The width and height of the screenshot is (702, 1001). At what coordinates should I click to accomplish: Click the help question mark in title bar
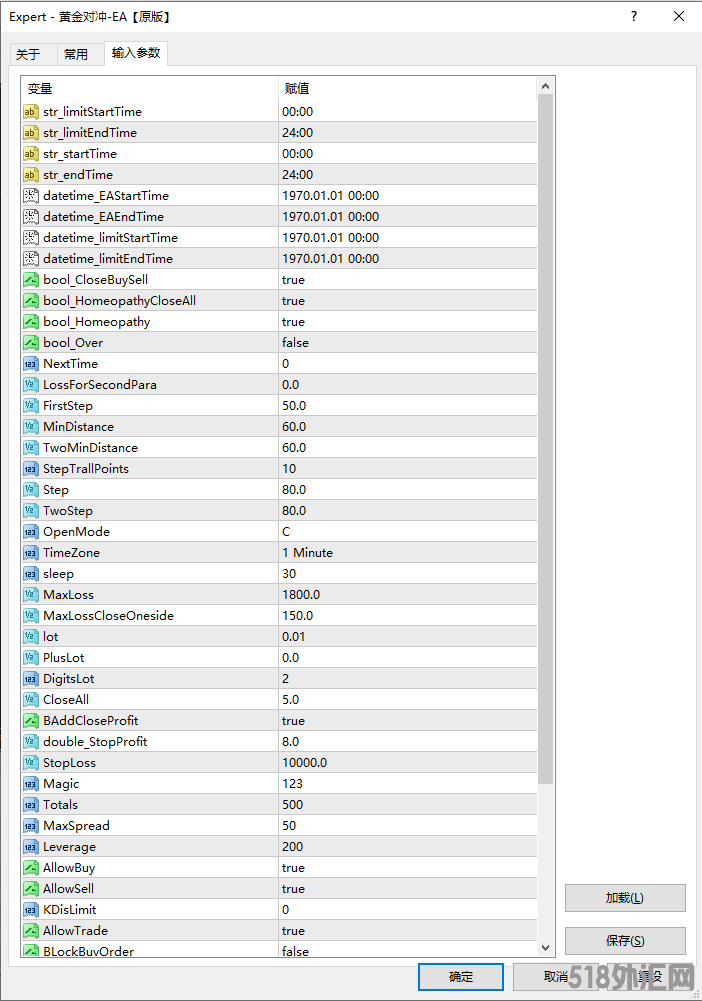634,17
